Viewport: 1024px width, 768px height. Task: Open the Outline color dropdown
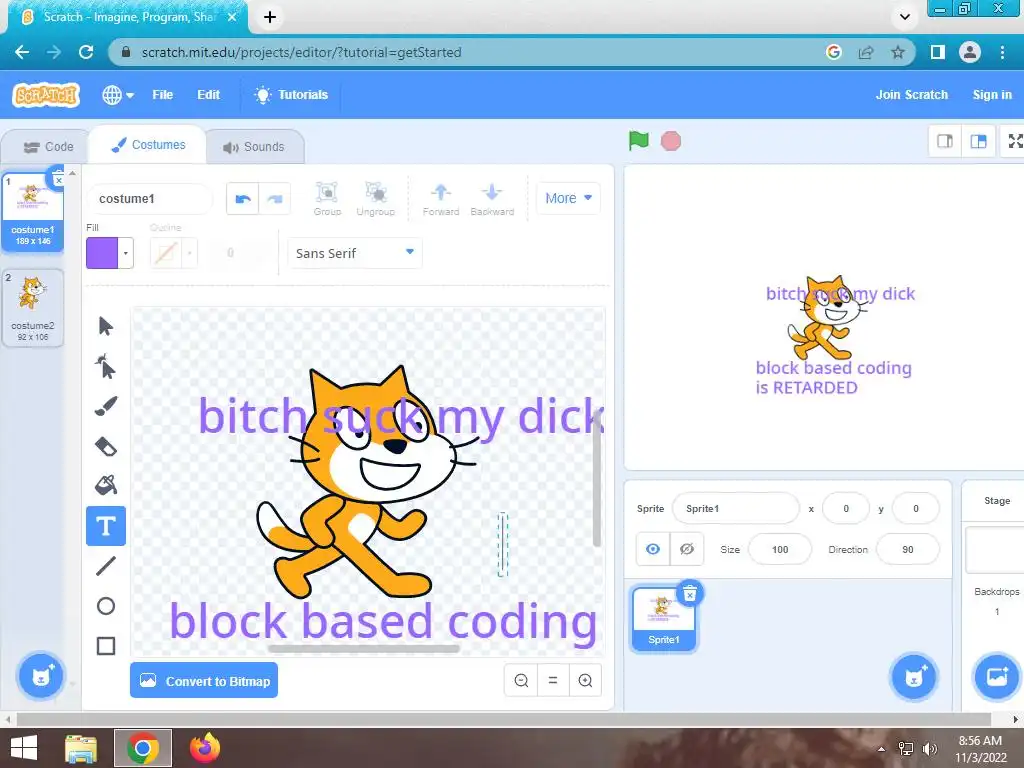[x=189, y=253]
